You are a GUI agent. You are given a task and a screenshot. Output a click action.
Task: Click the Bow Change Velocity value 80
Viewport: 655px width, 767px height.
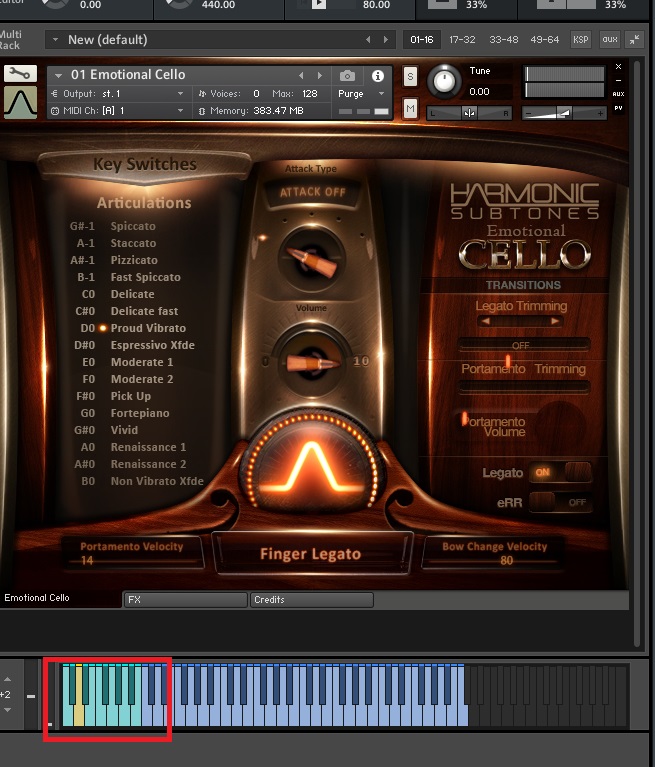pos(506,561)
